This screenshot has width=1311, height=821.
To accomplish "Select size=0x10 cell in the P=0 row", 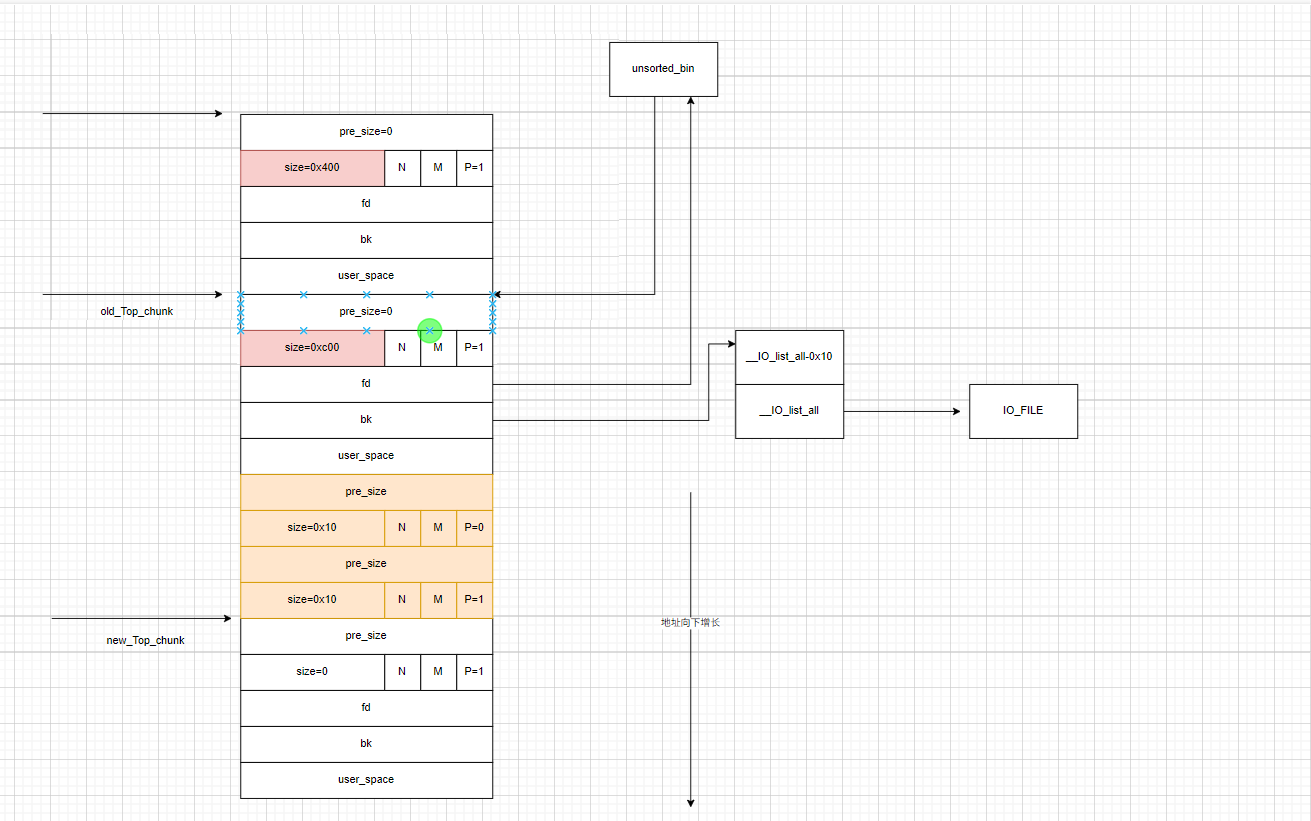I will pyautogui.click(x=312, y=528).
